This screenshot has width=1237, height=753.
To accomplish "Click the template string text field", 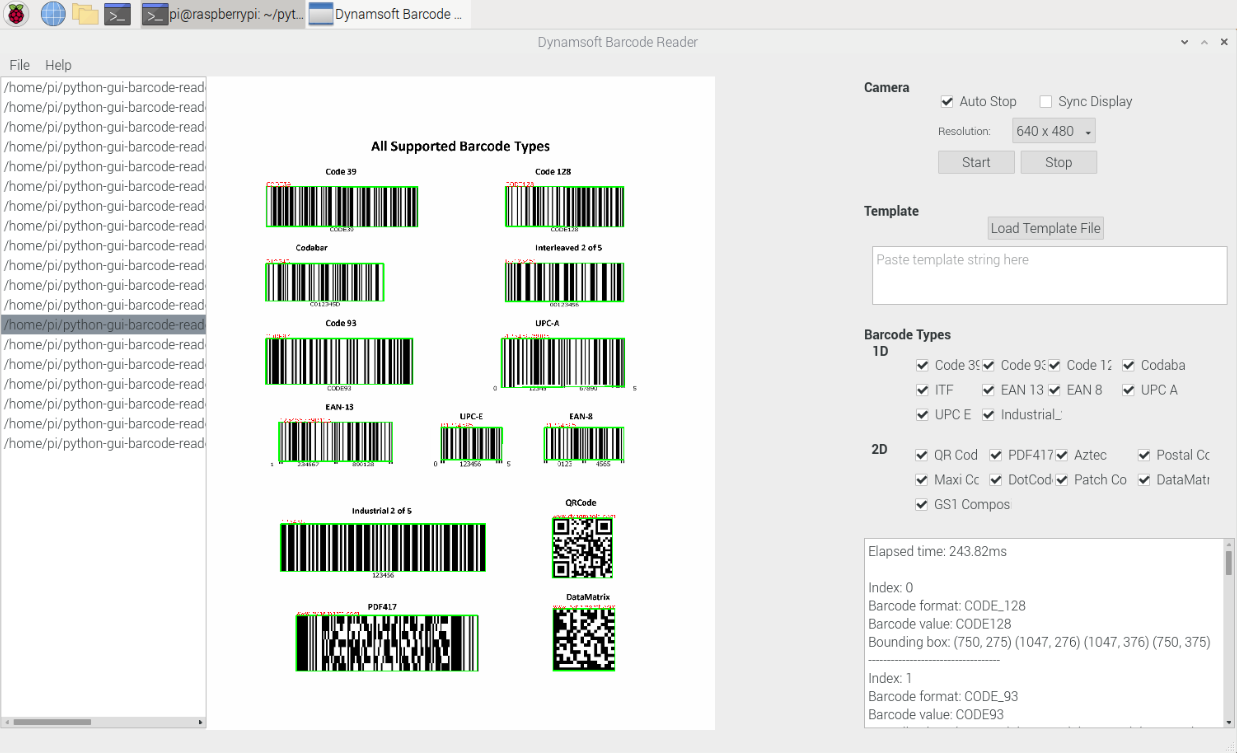I will (x=1048, y=275).
